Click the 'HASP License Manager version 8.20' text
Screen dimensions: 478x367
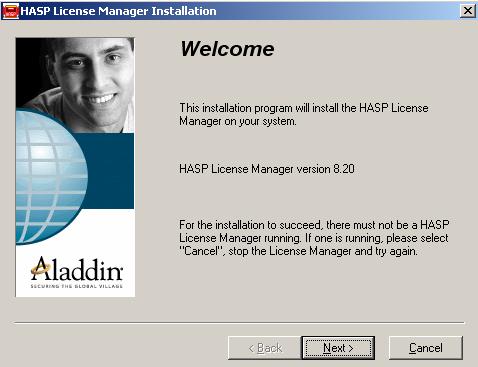267,169
